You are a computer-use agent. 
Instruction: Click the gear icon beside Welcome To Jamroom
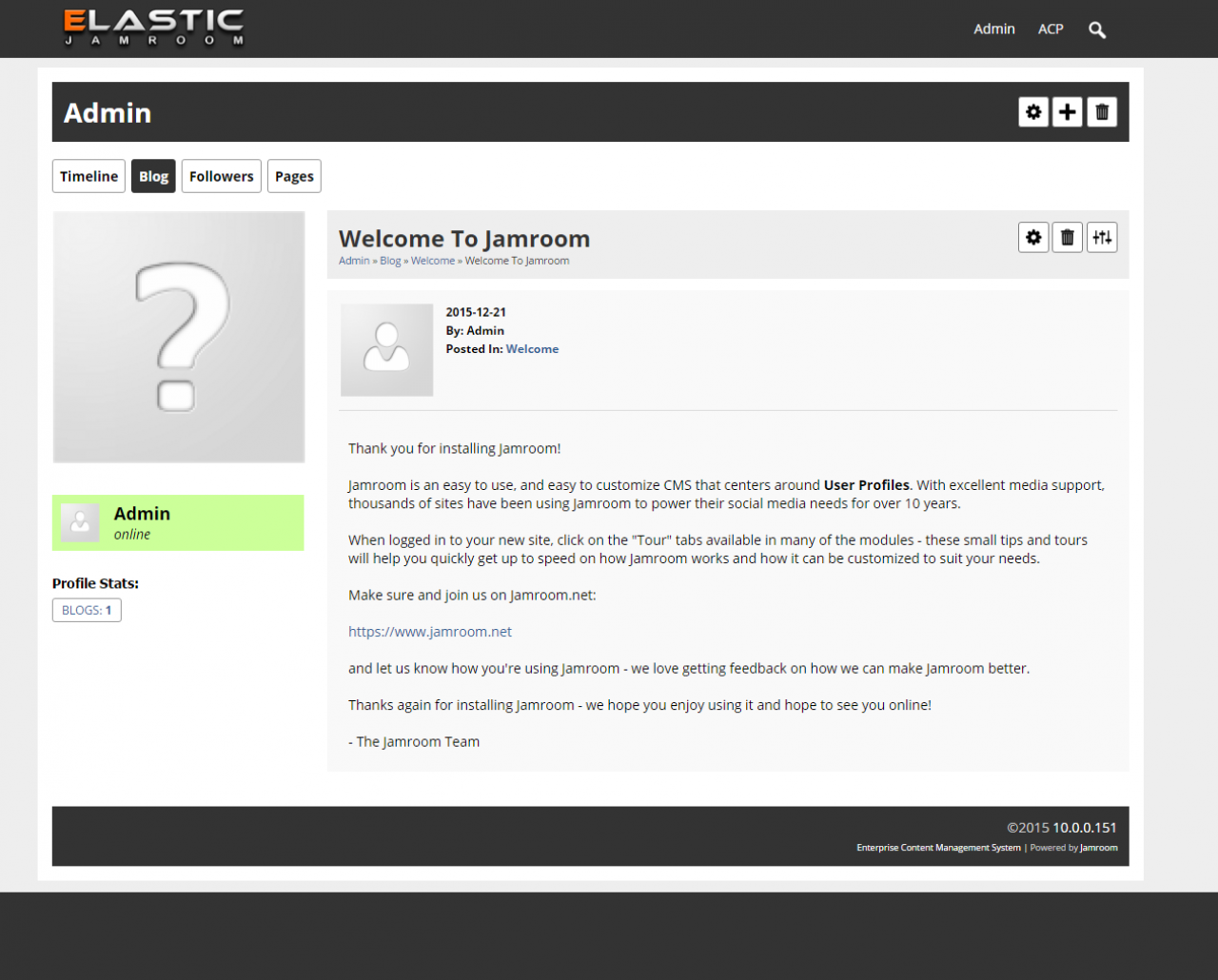[x=1033, y=238]
